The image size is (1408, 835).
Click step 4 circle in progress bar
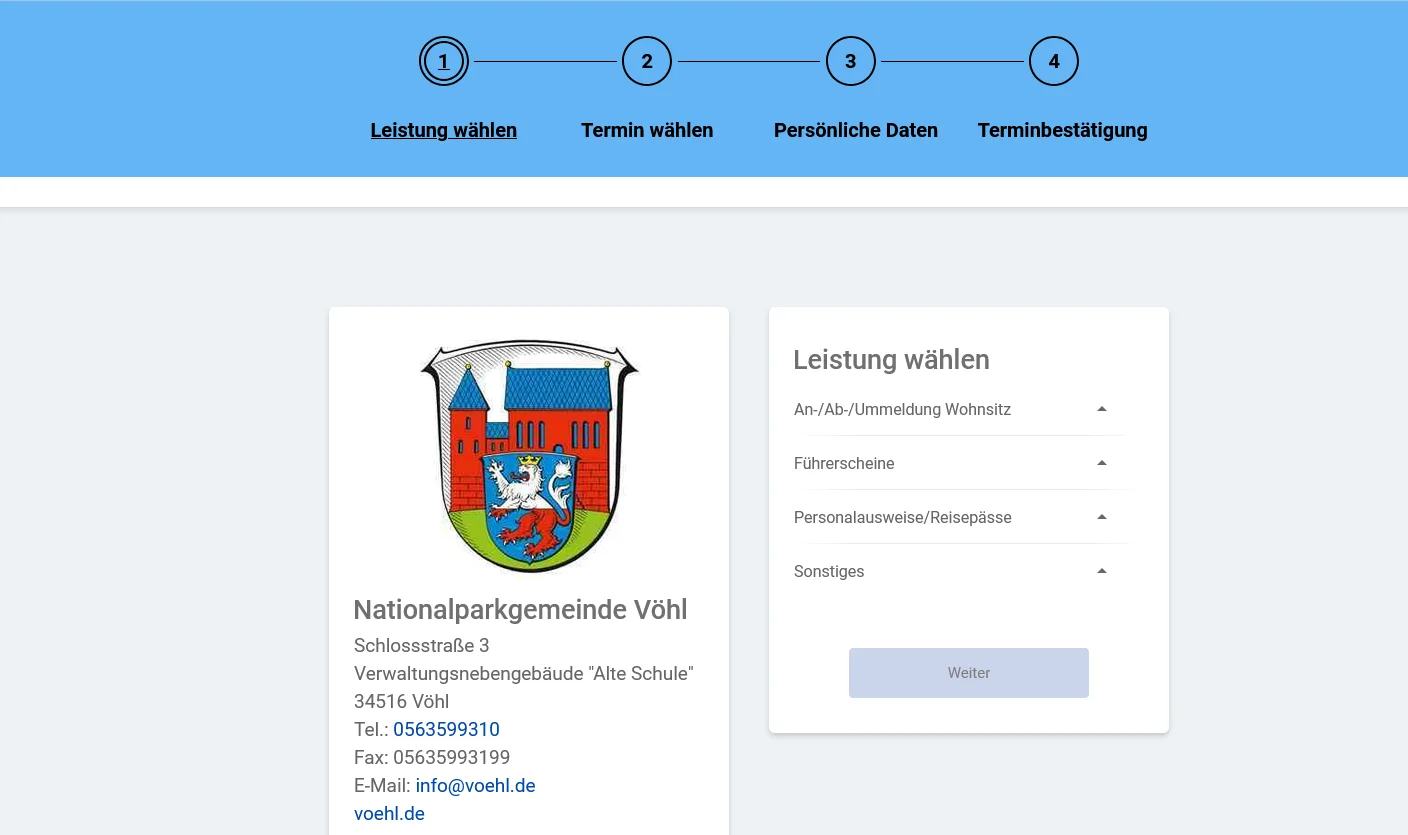[x=1054, y=61]
